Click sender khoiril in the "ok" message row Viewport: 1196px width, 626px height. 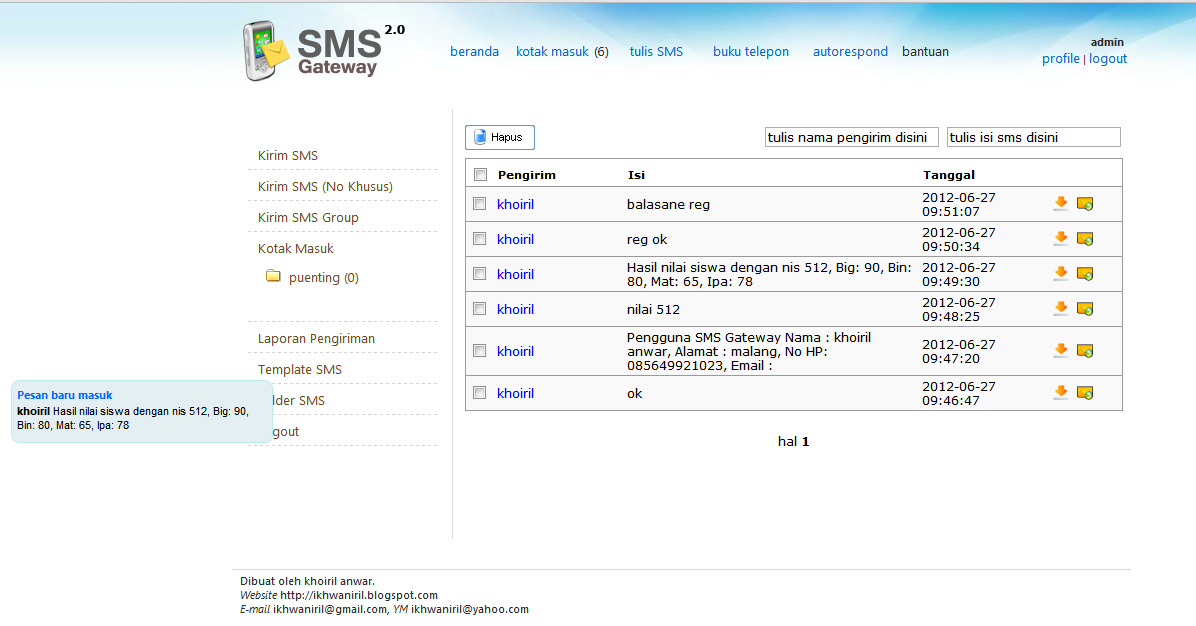(515, 393)
